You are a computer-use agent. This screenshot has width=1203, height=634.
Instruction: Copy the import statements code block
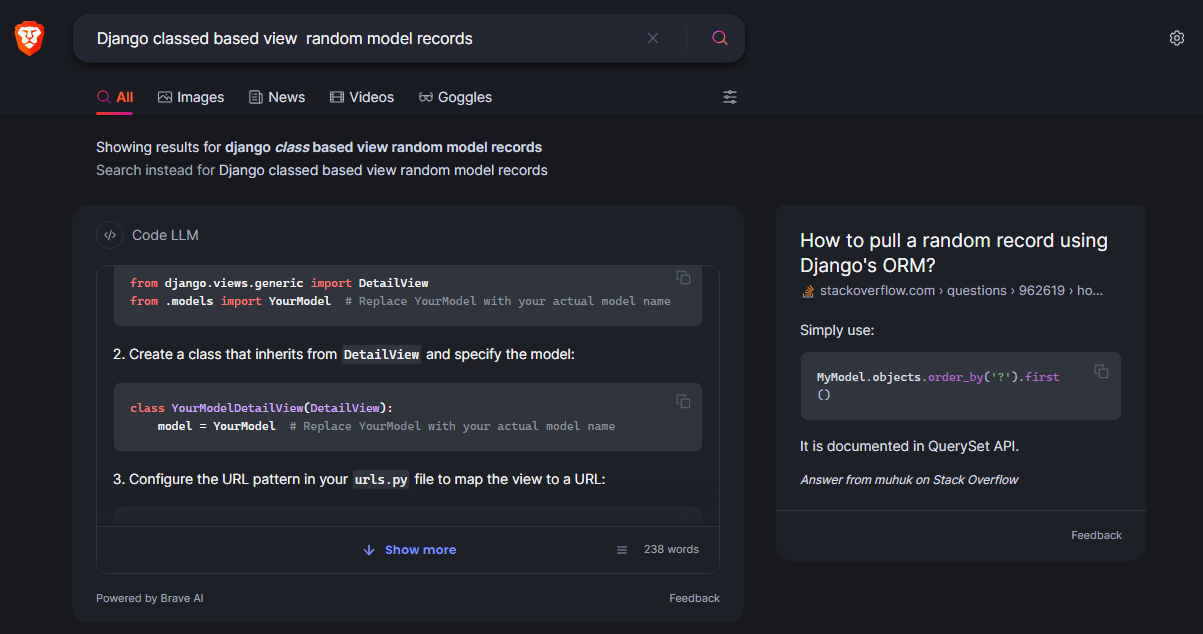tap(683, 277)
